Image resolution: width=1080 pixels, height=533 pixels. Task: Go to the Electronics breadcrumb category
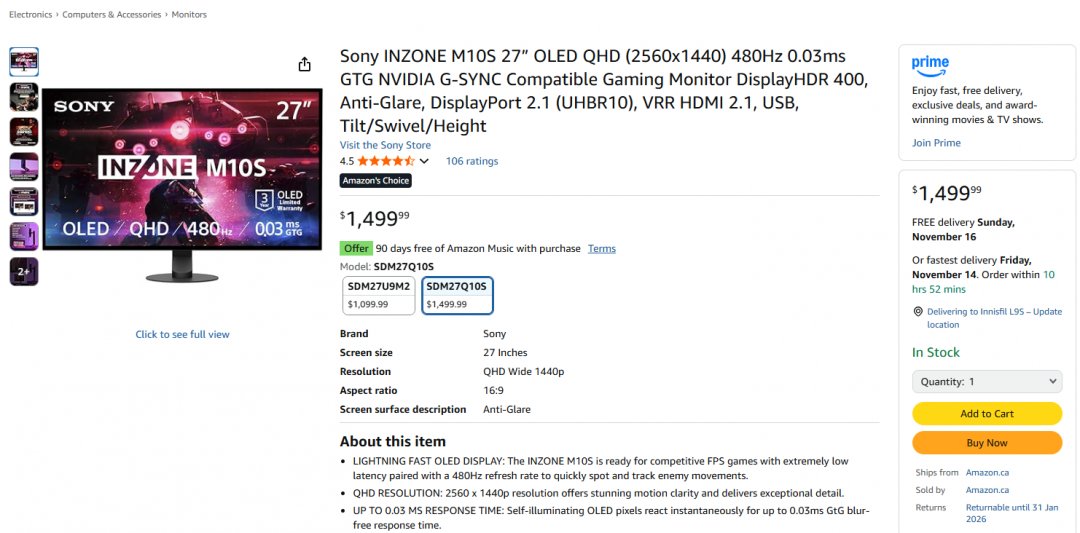point(30,15)
